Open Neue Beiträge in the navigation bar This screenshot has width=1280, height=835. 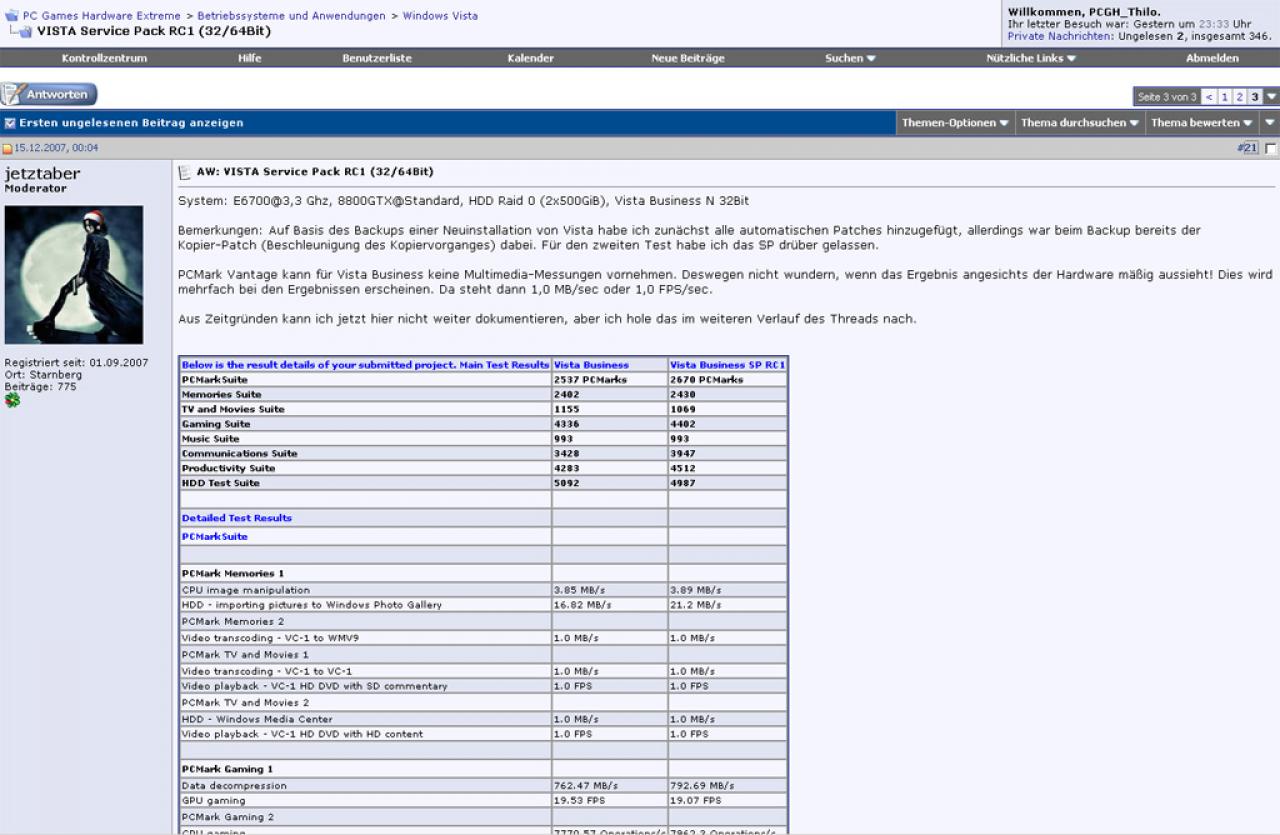coord(688,58)
